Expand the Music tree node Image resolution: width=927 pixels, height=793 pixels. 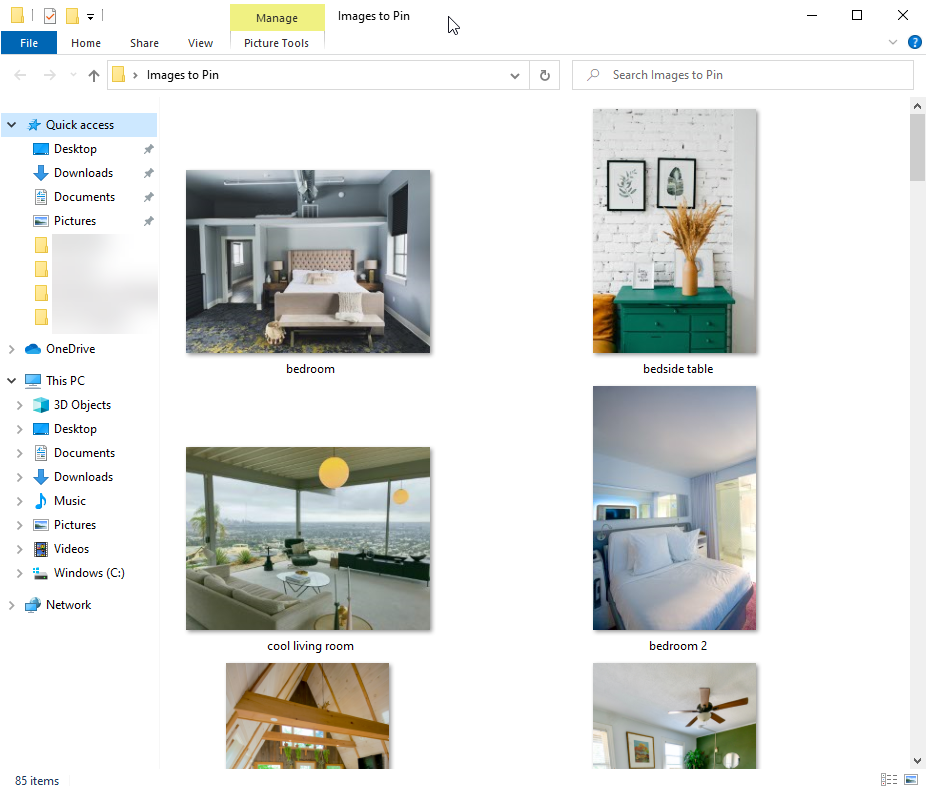[20, 501]
